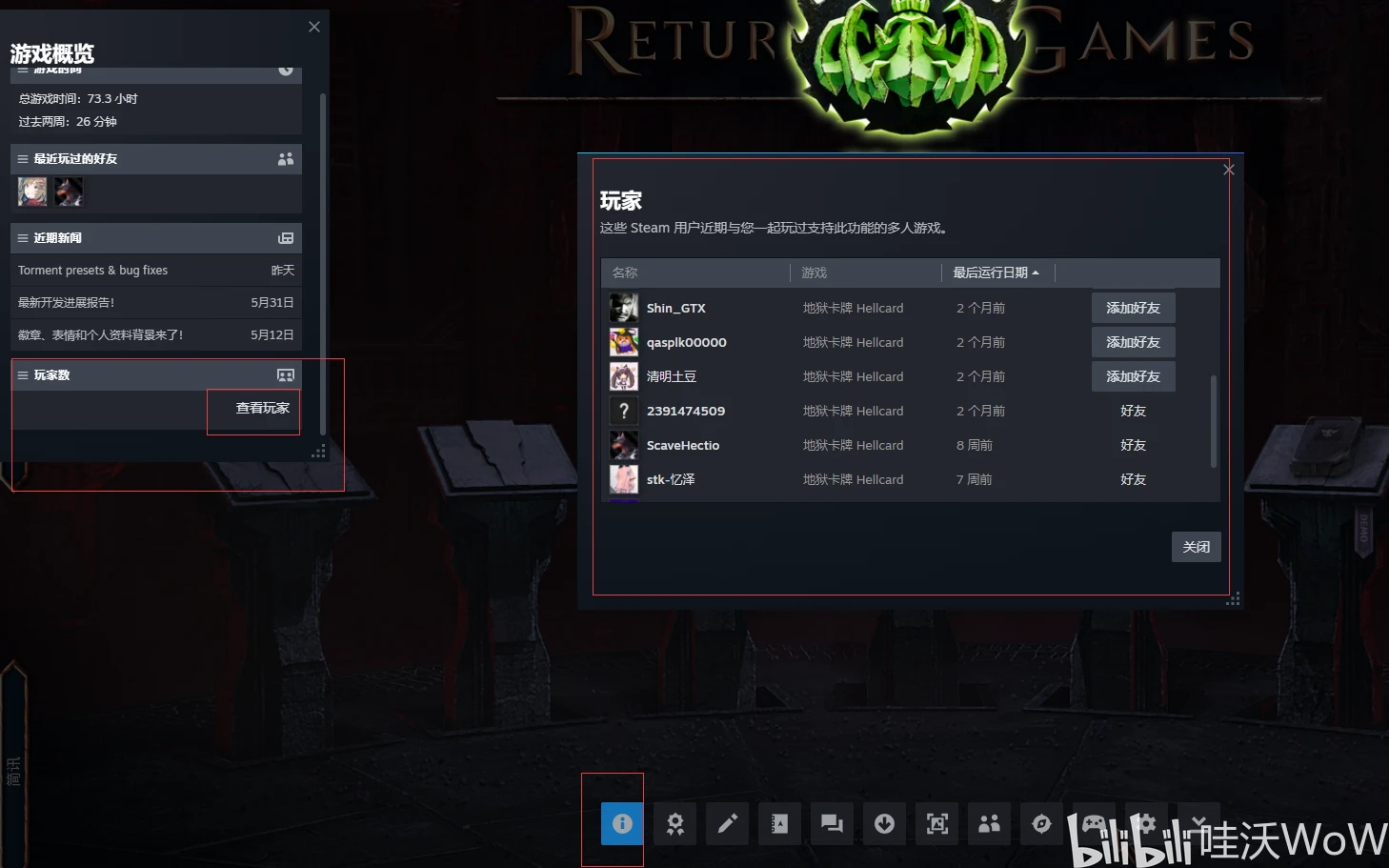
Task: Click ScaveHectio's avatar in players list
Action: (624, 445)
